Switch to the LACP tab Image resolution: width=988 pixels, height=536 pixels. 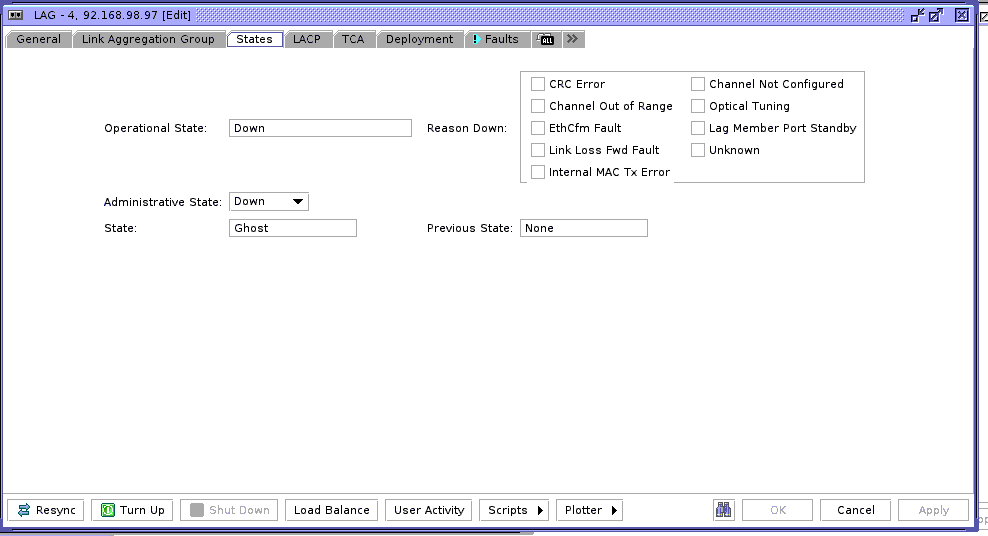(x=306, y=39)
